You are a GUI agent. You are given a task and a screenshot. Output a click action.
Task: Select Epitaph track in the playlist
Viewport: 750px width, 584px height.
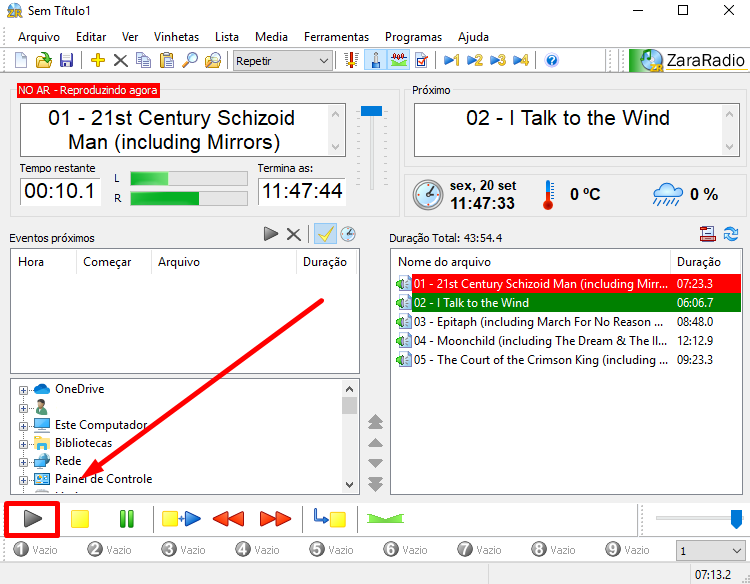(538, 322)
